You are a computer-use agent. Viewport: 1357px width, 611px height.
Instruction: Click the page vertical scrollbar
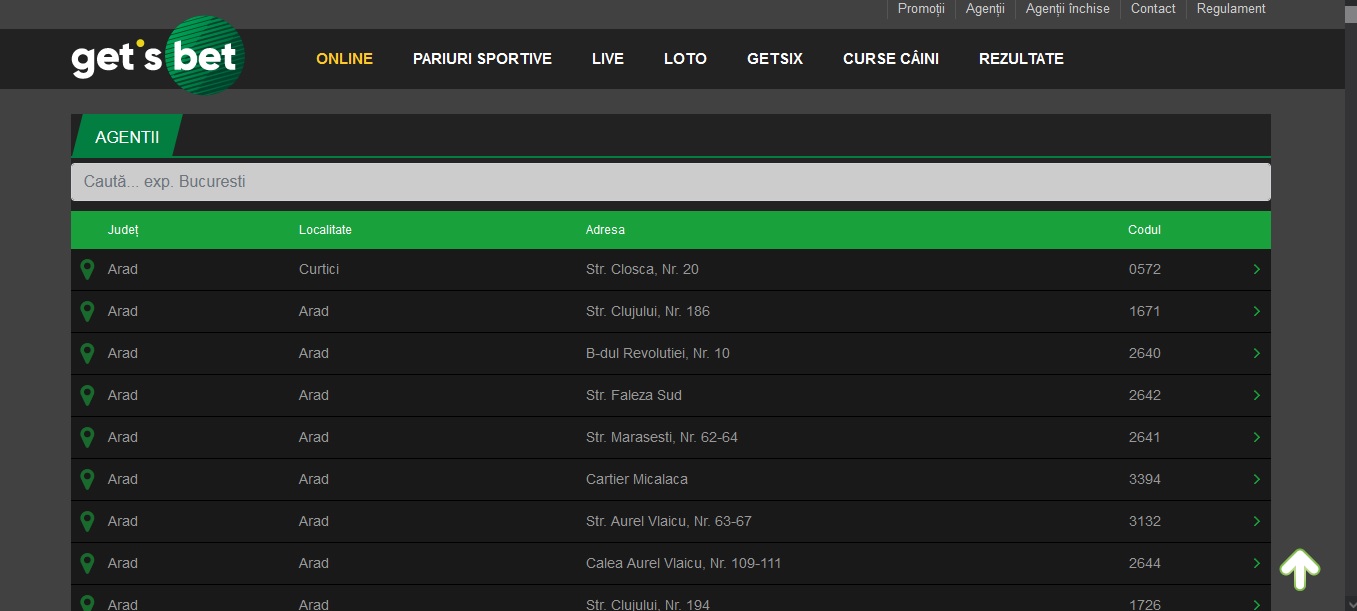[x=1350, y=305]
